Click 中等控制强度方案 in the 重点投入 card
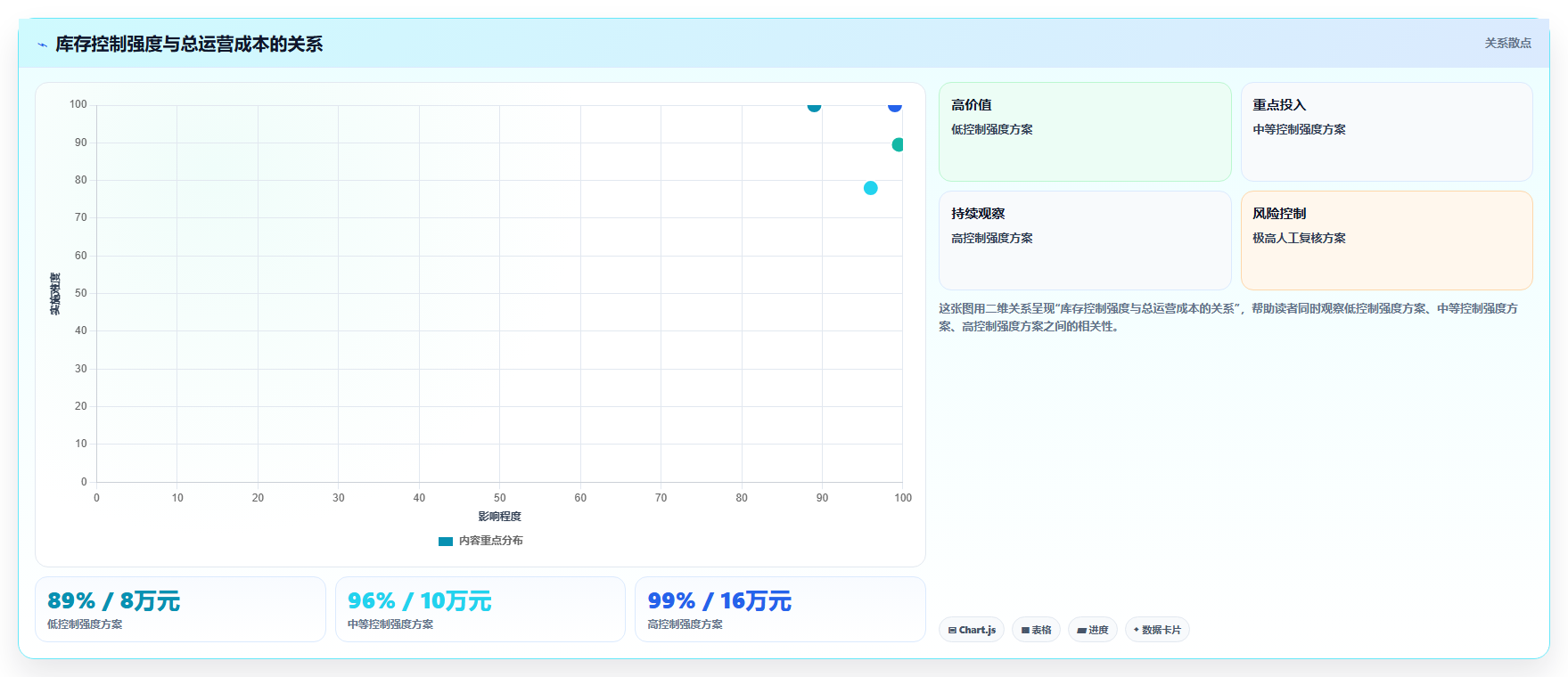The image size is (1568, 677). click(x=1299, y=129)
